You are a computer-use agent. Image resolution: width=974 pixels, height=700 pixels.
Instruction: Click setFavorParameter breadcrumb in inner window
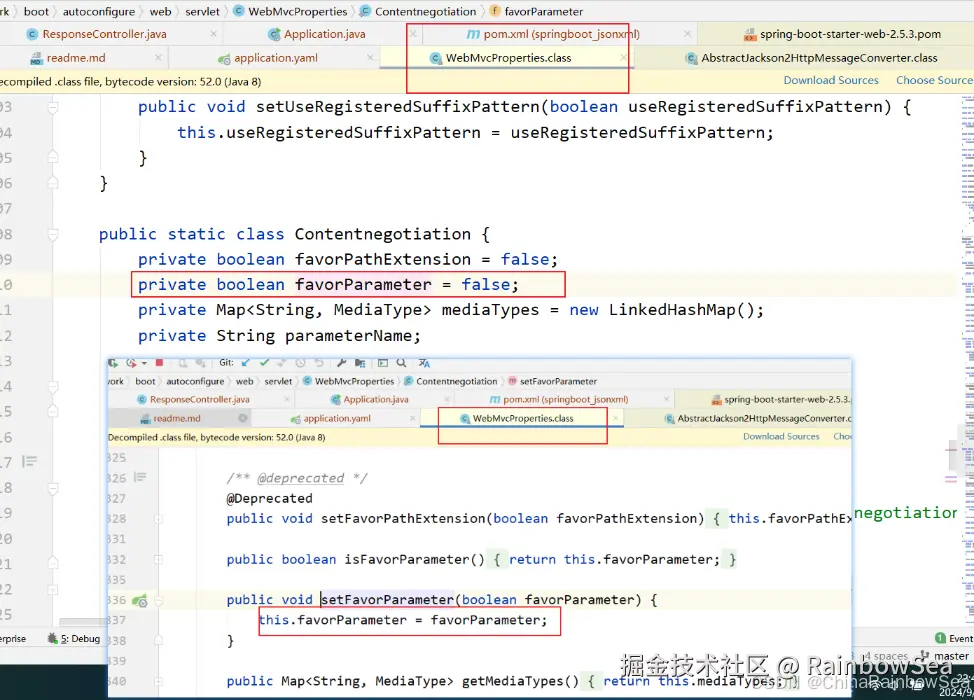point(552,381)
